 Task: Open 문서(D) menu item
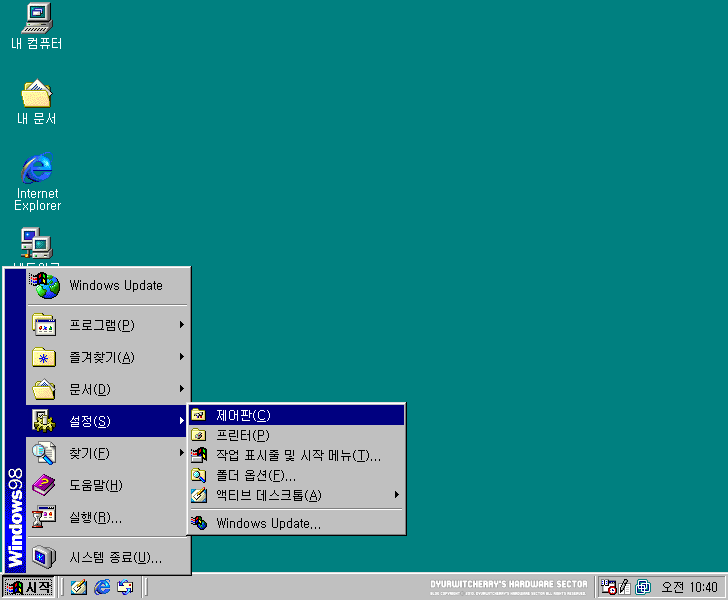pyautogui.click(x=108, y=389)
